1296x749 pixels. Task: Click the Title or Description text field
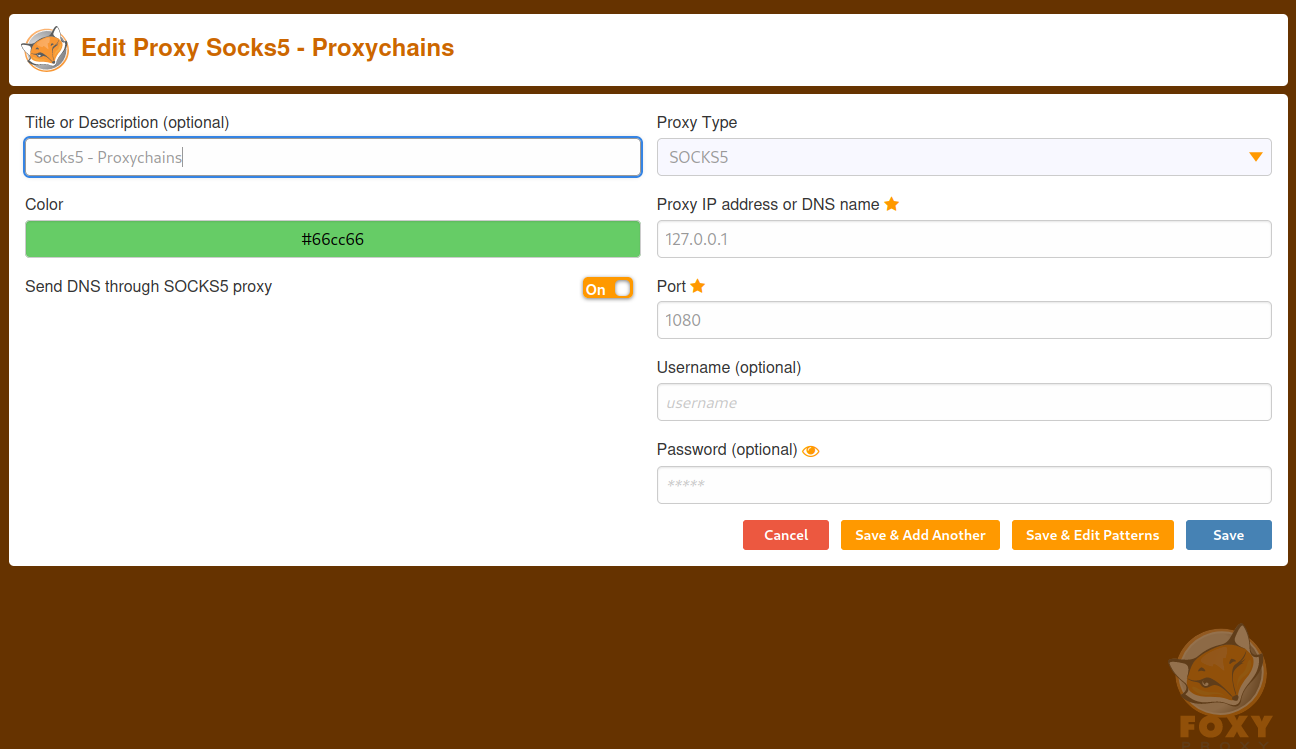pos(332,157)
